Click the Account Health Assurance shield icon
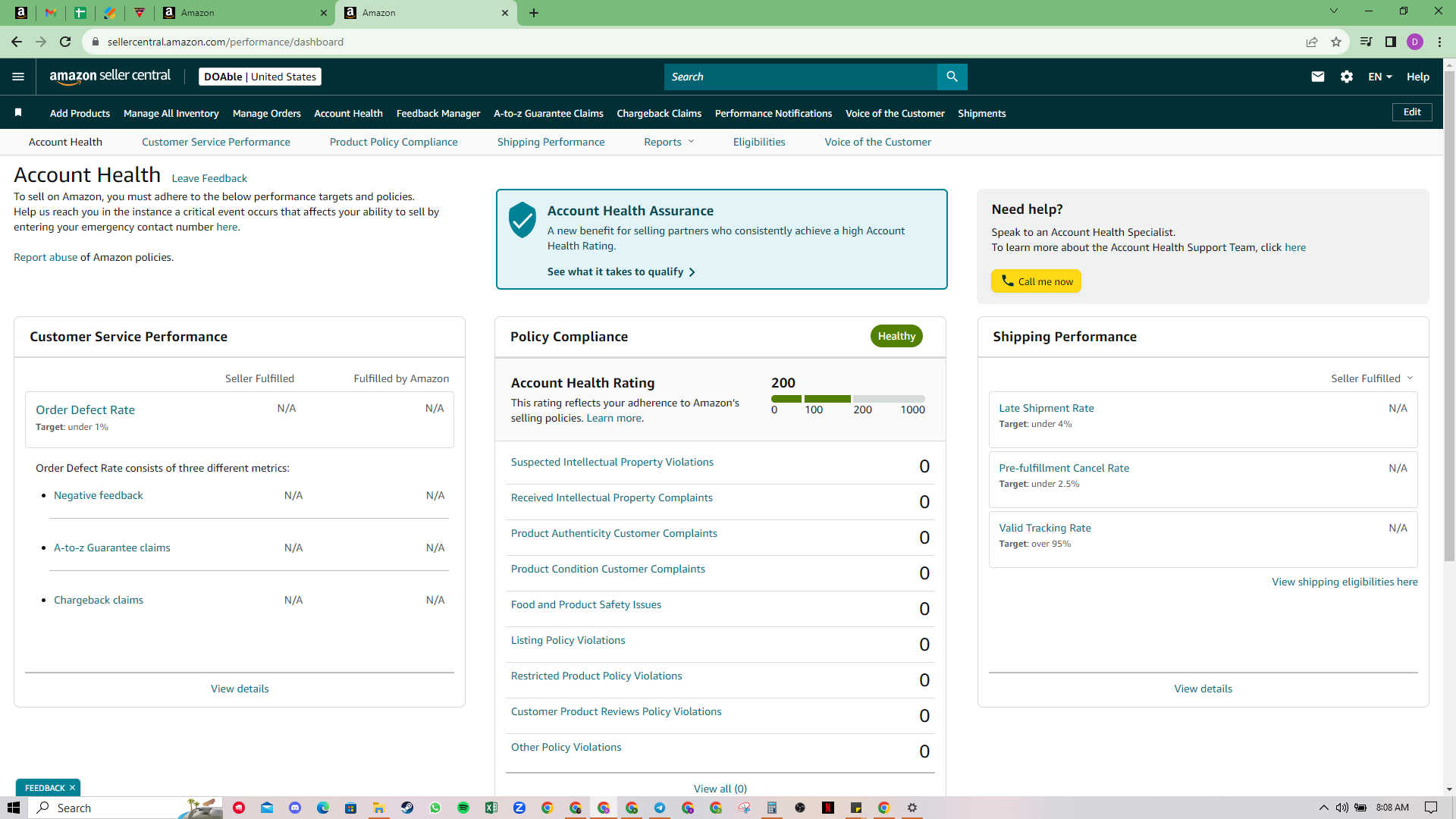1456x819 pixels. click(x=522, y=220)
